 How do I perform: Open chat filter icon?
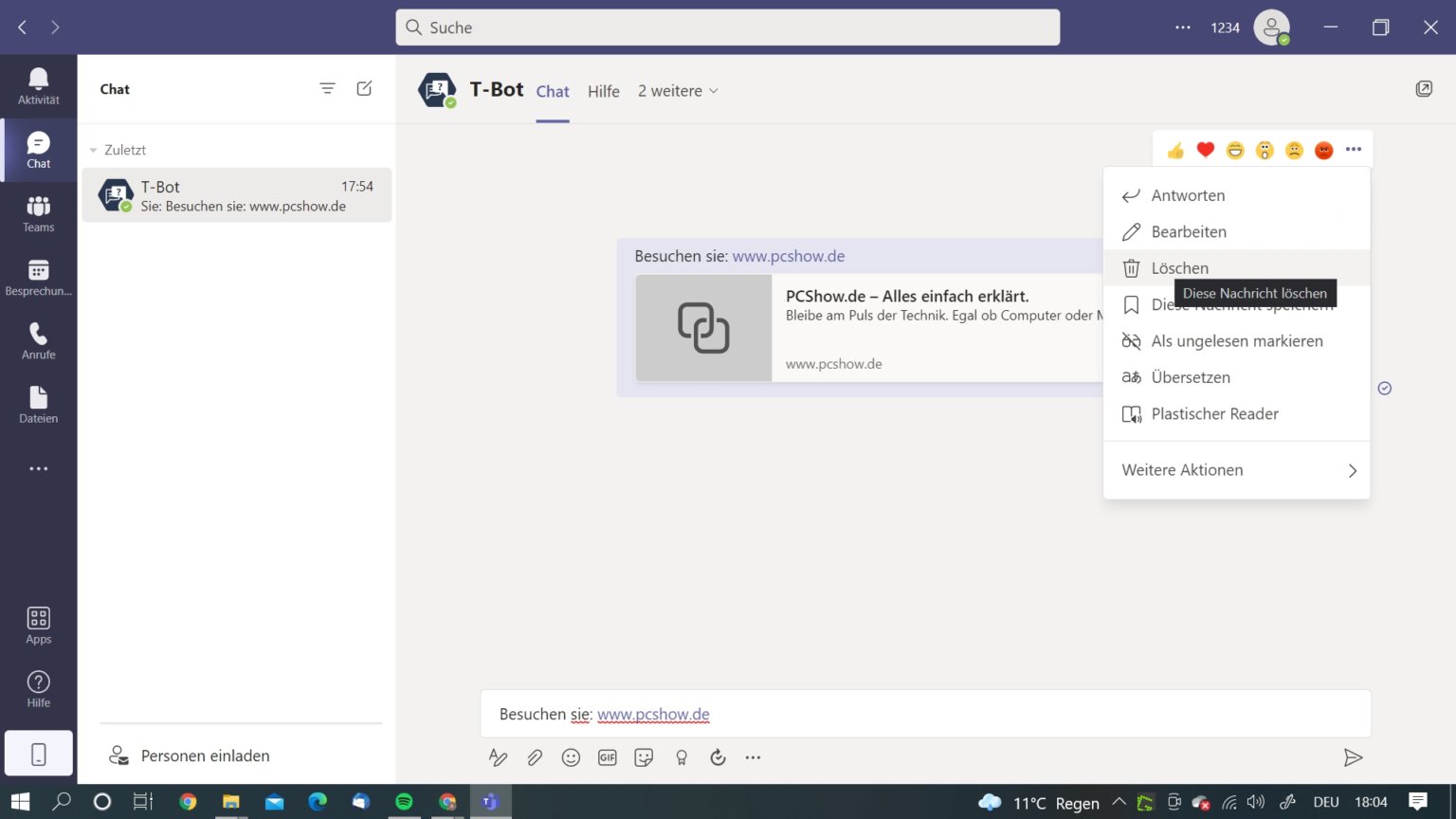pos(327,87)
